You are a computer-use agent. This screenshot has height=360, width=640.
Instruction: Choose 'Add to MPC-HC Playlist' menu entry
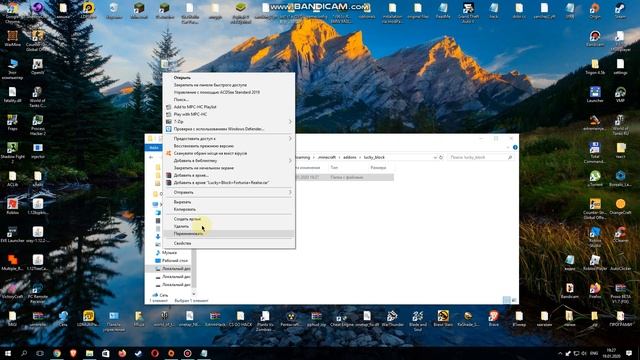229,107
